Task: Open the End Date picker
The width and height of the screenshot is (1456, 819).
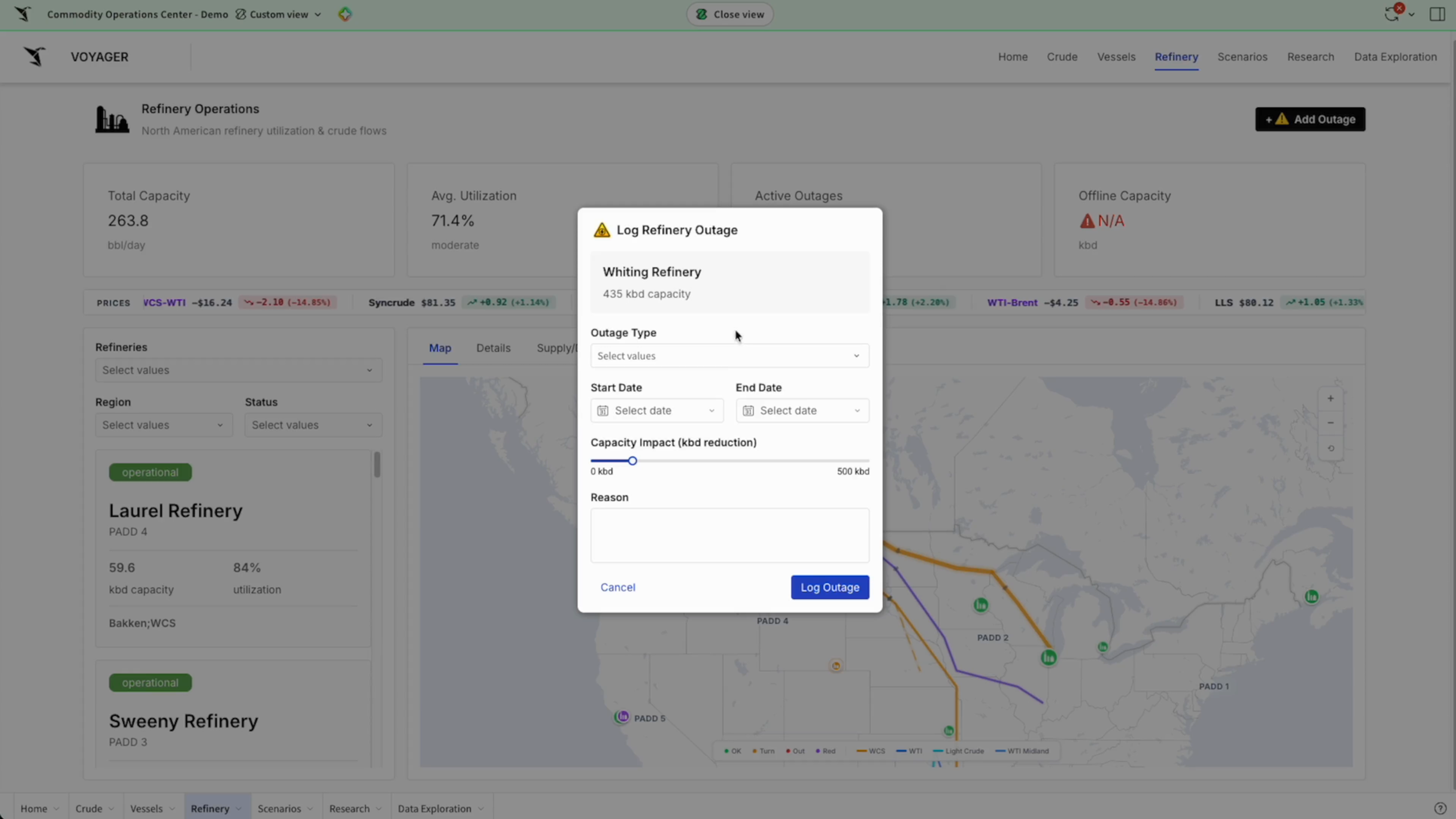Action: tap(802, 410)
